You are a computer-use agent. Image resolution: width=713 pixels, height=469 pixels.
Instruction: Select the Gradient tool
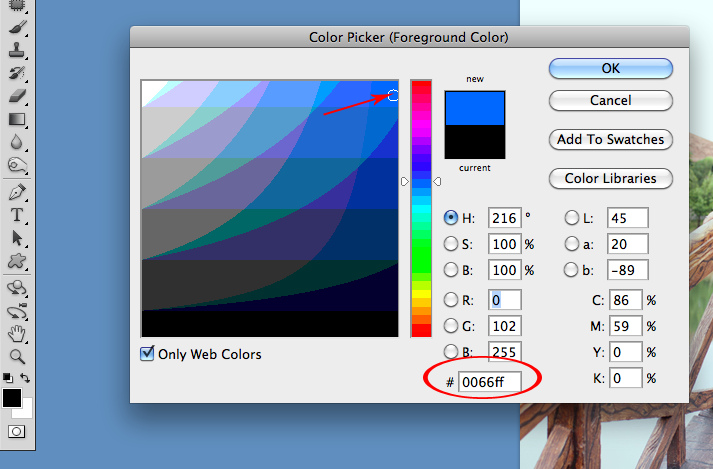click(x=17, y=119)
